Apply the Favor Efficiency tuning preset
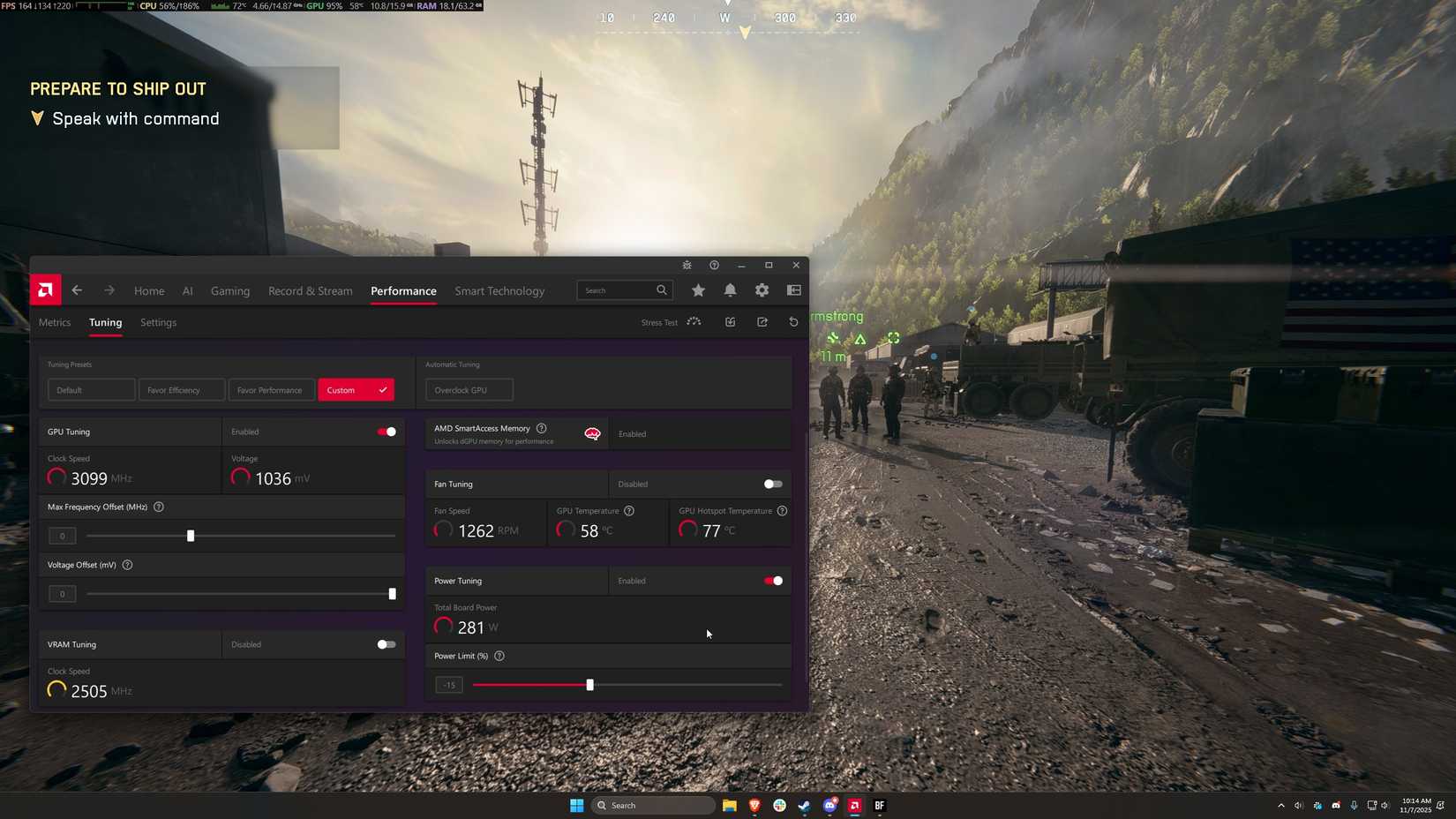 click(x=181, y=389)
